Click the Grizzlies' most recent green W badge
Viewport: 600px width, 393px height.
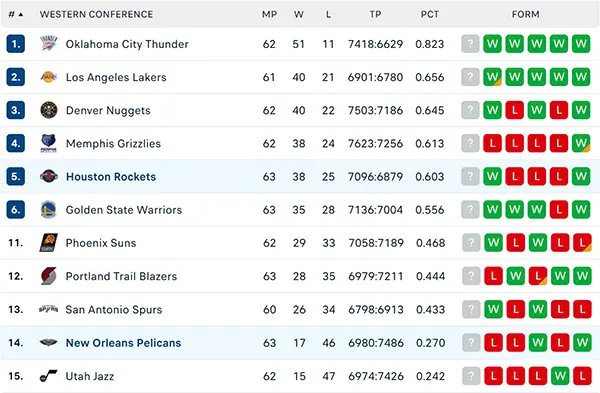tap(581, 144)
